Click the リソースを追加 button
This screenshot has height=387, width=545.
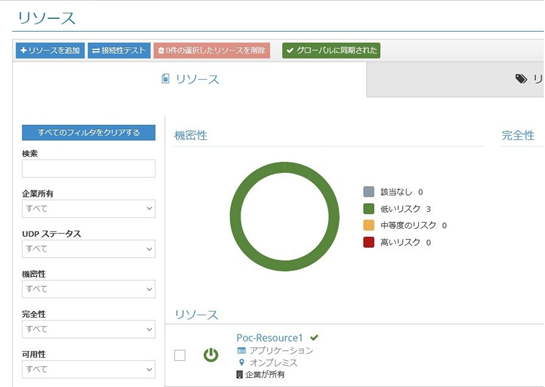click(x=50, y=50)
